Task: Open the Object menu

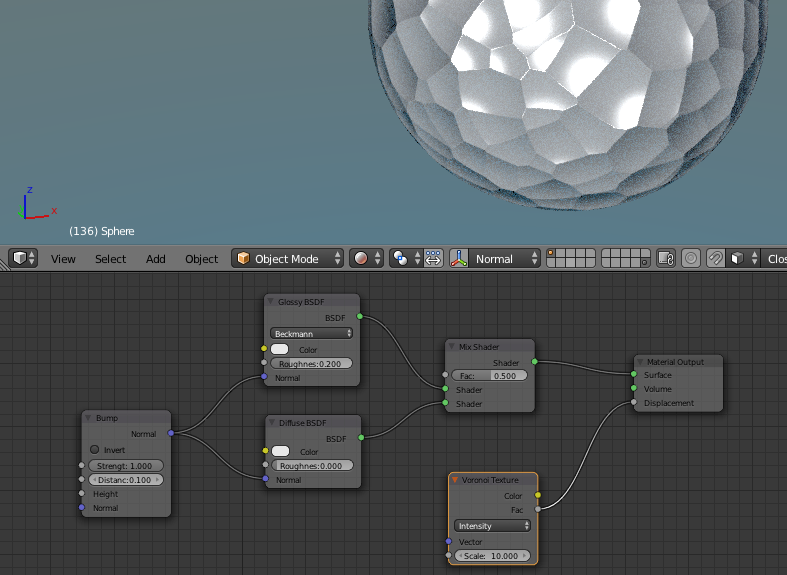Action: (x=201, y=259)
